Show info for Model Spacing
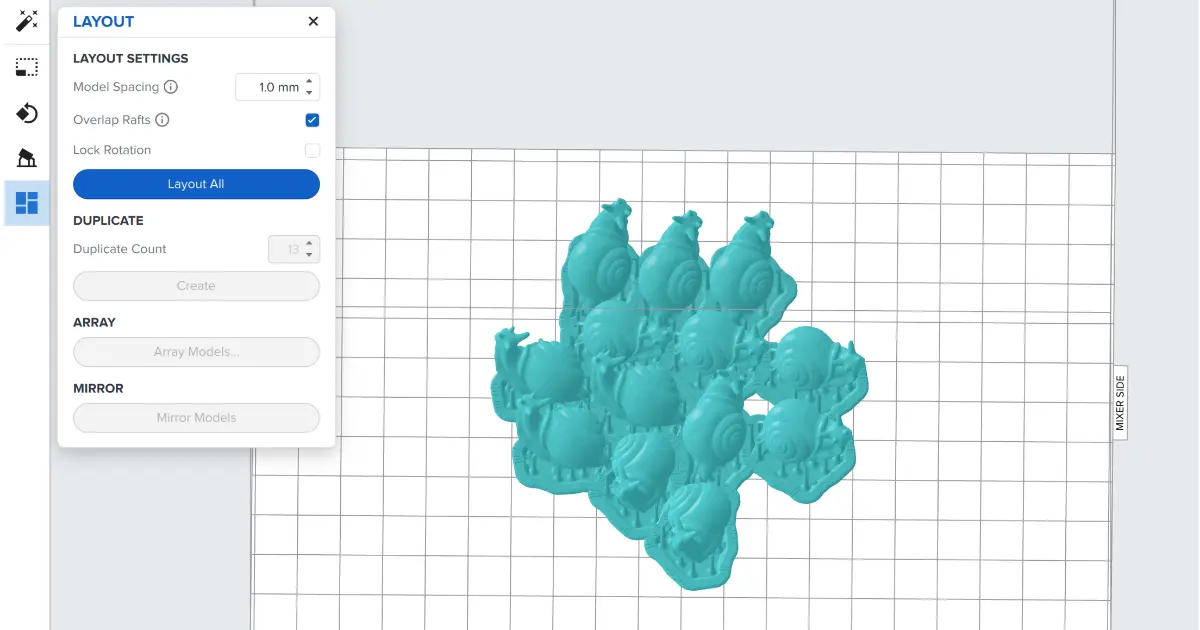The width and height of the screenshot is (1200, 630). point(171,87)
